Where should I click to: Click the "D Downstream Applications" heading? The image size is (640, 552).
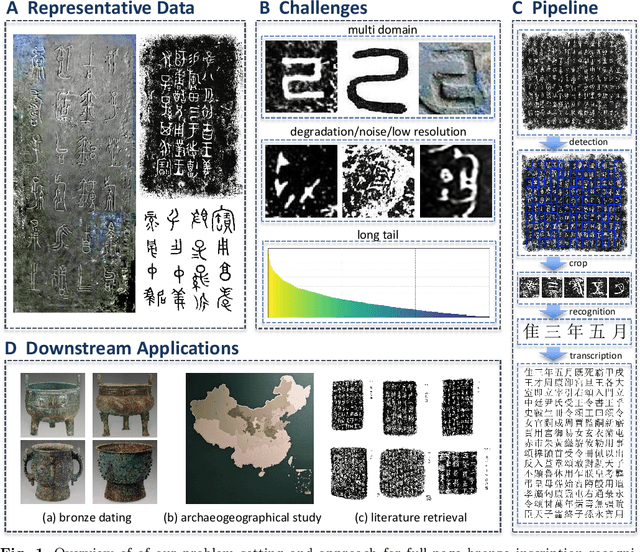coord(124,348)
